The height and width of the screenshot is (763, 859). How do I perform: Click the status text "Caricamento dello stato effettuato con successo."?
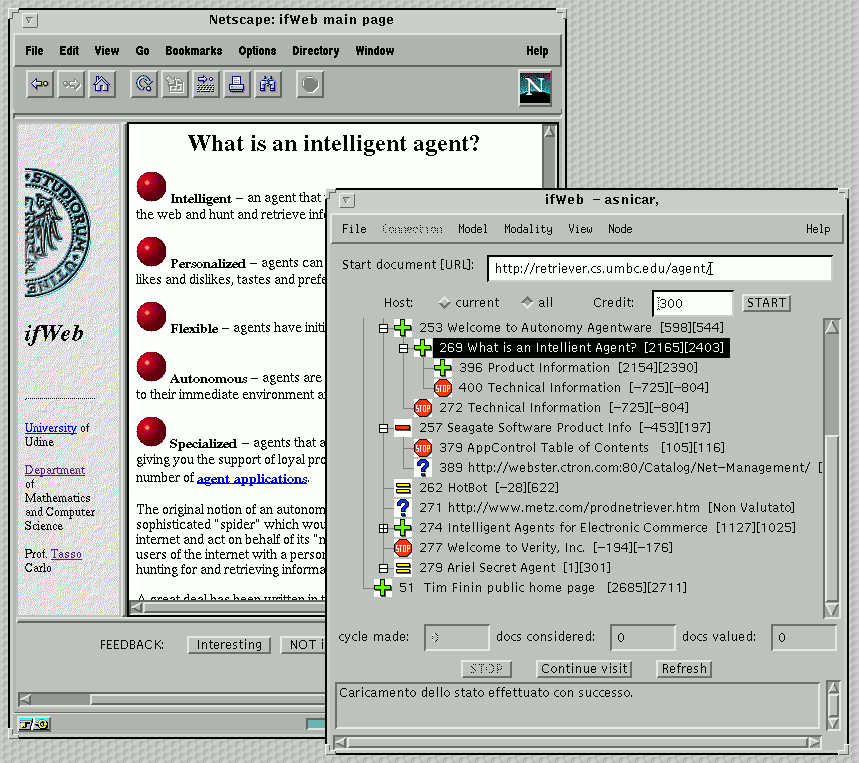point(486,693)
